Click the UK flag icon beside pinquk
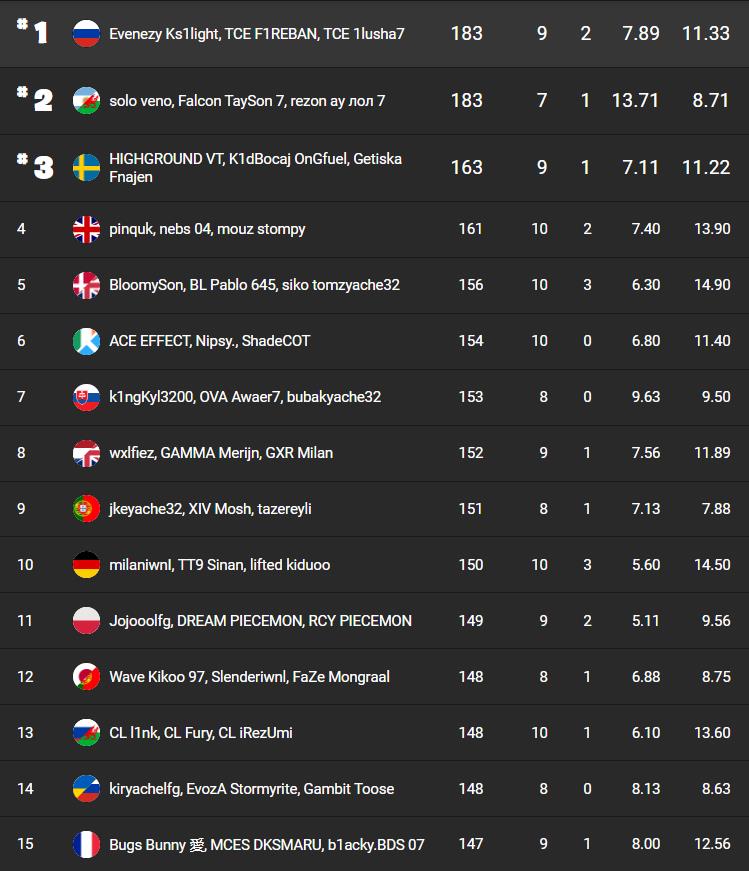This screenshot has width=749, height=871. point(86,229)
